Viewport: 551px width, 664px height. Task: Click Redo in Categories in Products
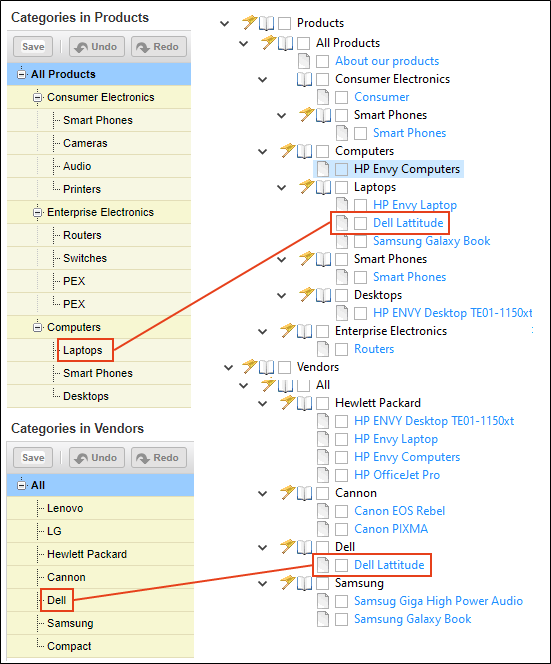[x=159, y=47]
